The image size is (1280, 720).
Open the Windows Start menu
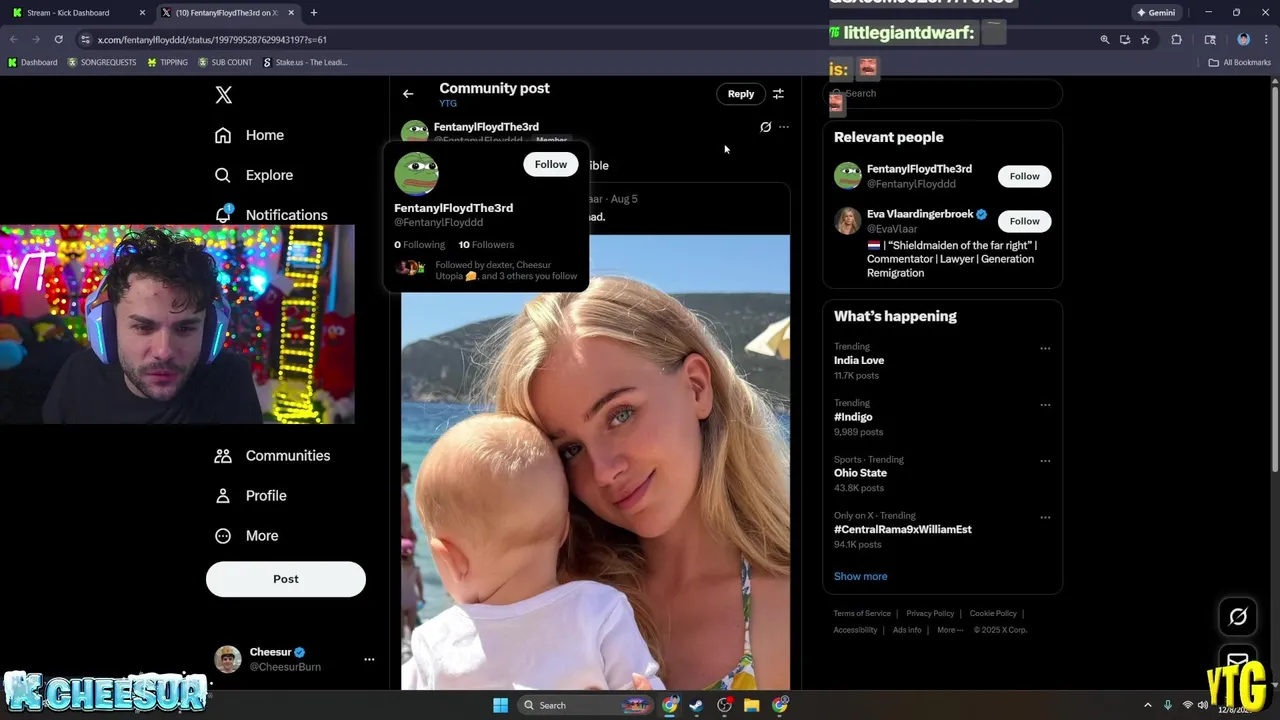500,706
